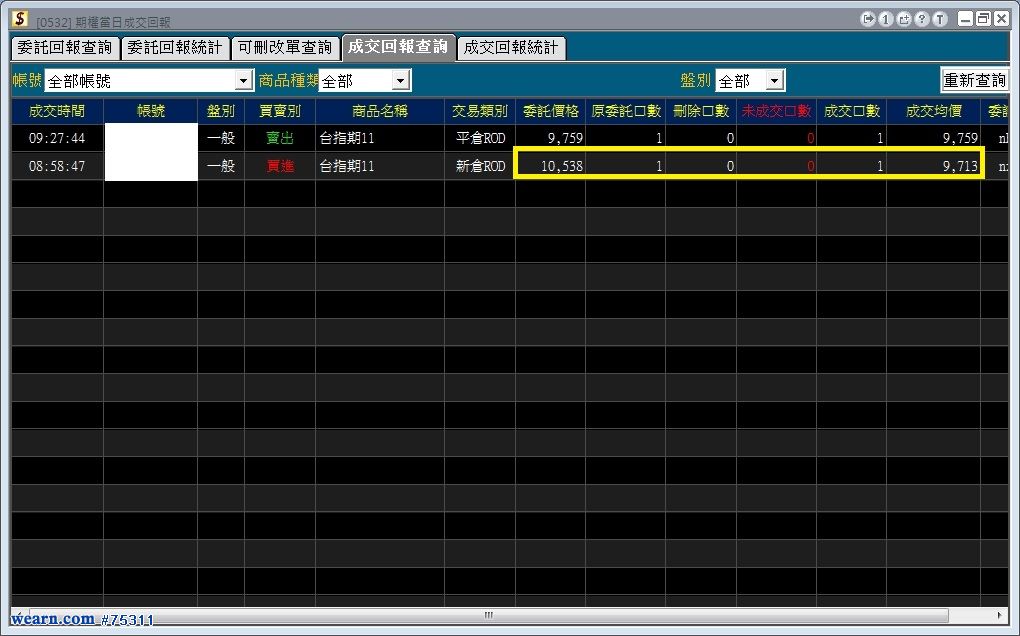Click the 平倉ROD trade type cell

point(480,138)
